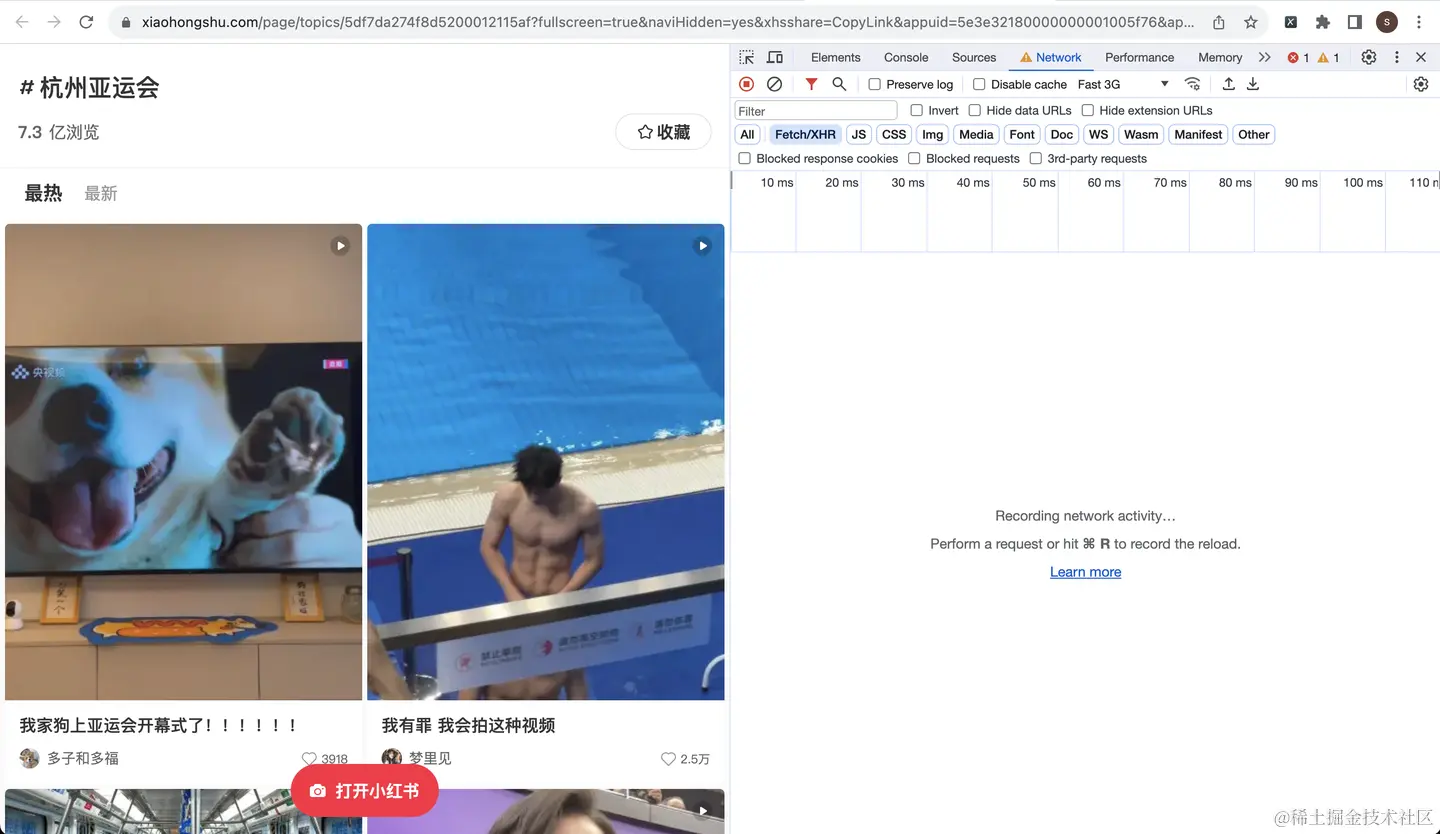Check 3rd-party requests option
Viewport: 1440px width, 834px height.
pos(1035,158)
